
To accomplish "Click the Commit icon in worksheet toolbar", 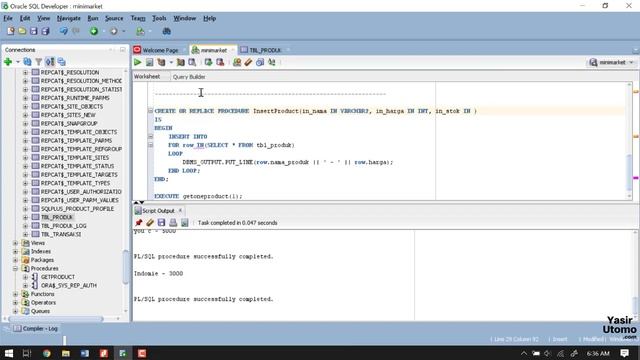I will [209, 62].
